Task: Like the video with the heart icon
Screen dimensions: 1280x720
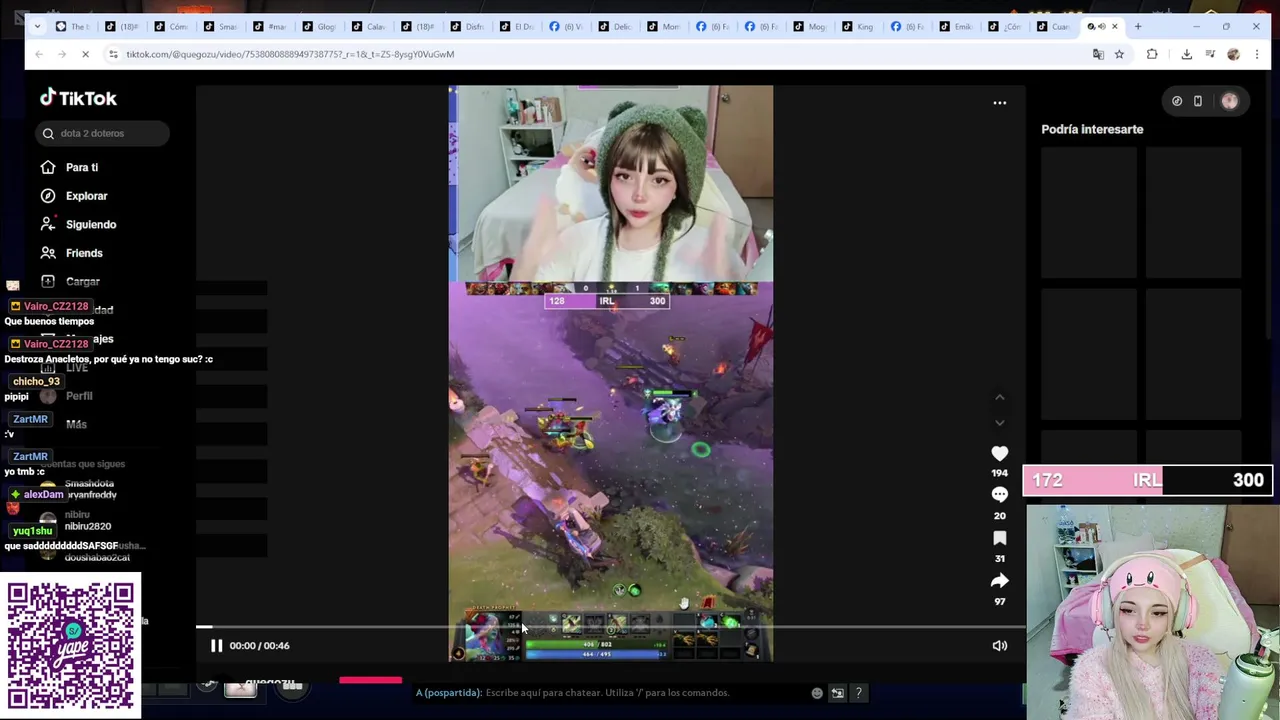Action: (x=999, y=453)
